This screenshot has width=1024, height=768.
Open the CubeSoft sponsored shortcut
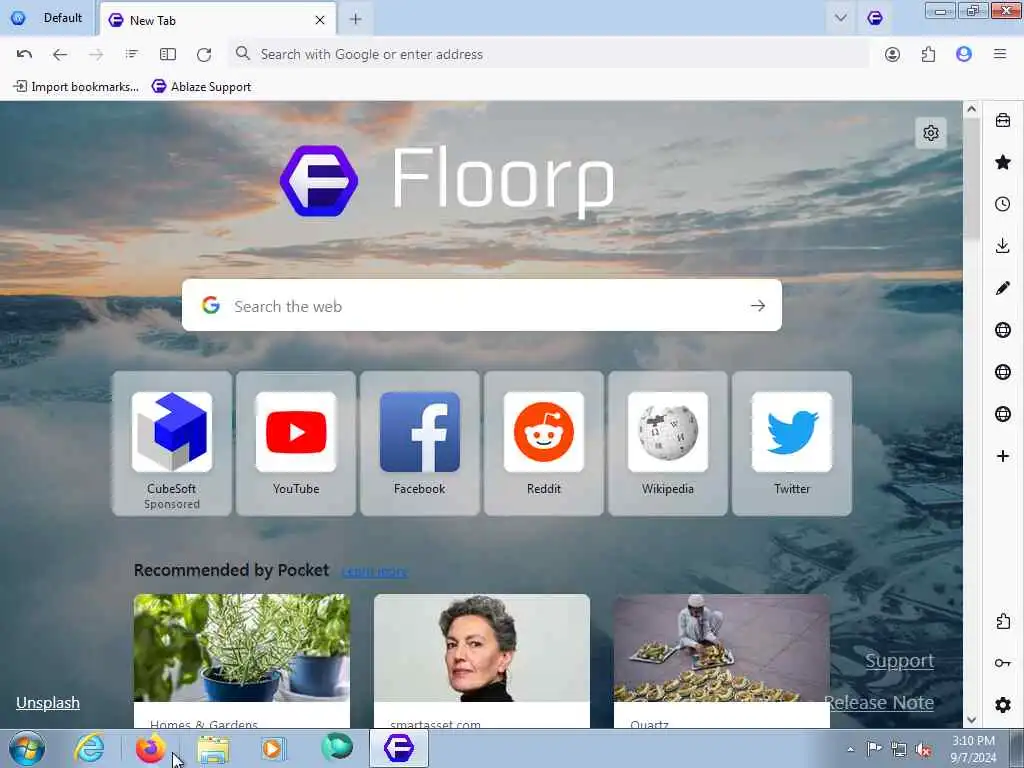[x=172, y=443]
